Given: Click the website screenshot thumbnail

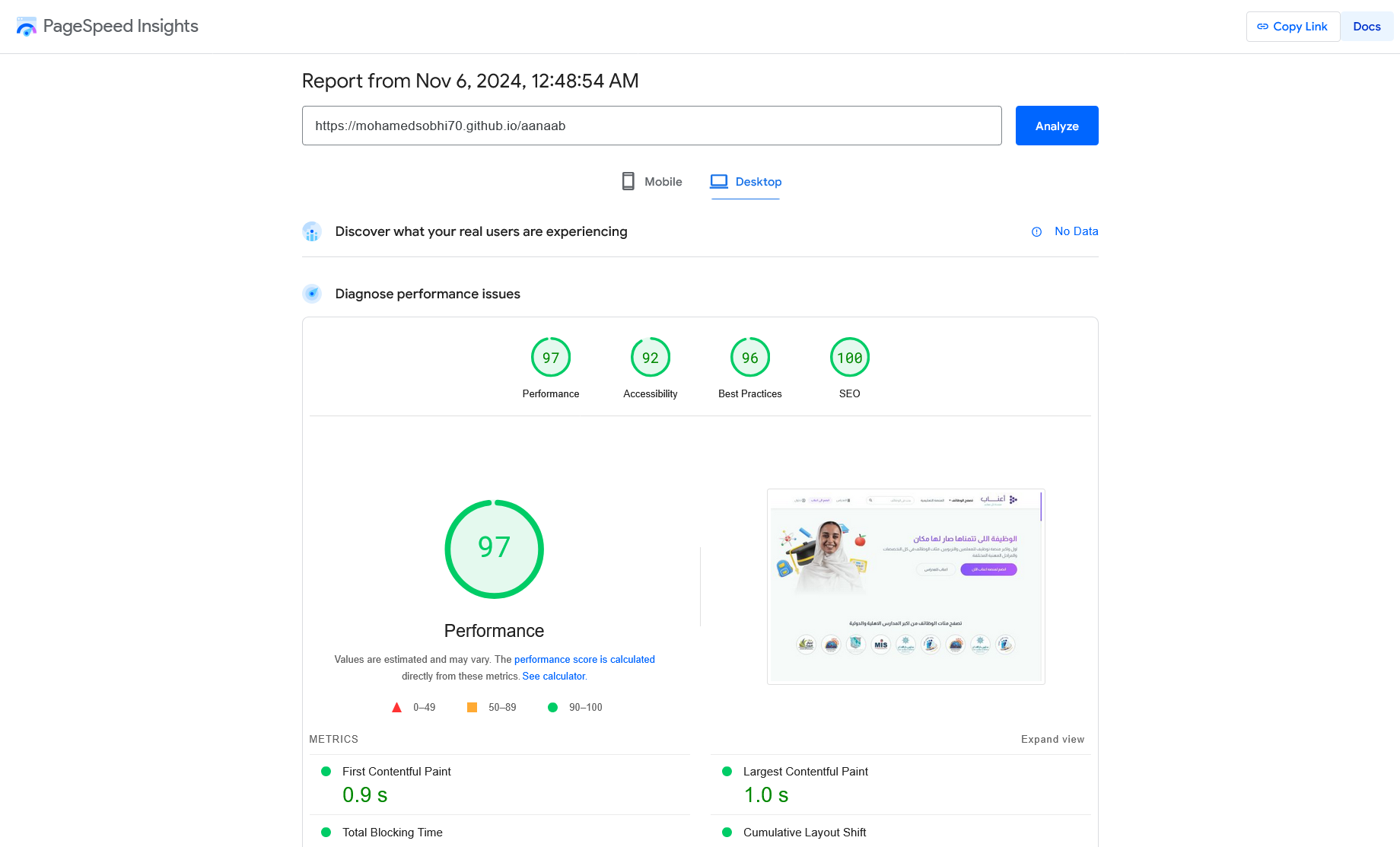Looking at the screenshot, I should 906,587.
